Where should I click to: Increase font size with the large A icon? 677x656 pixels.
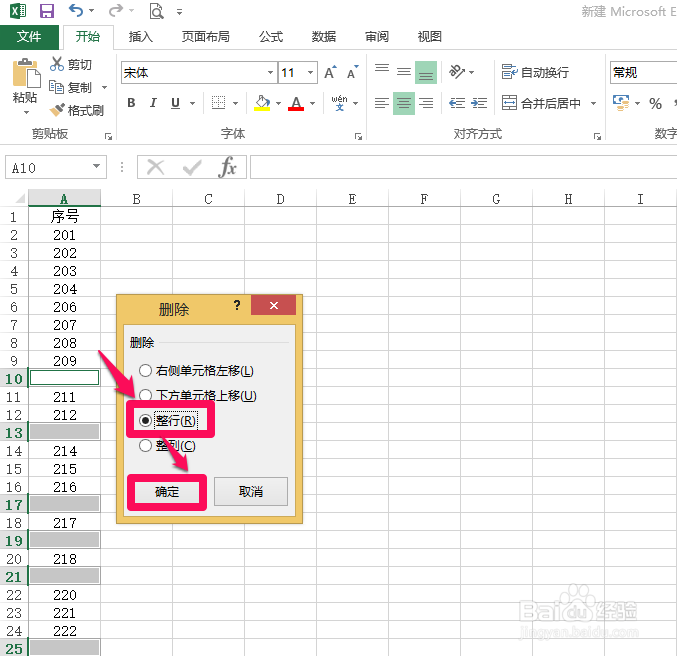point(330,72)
